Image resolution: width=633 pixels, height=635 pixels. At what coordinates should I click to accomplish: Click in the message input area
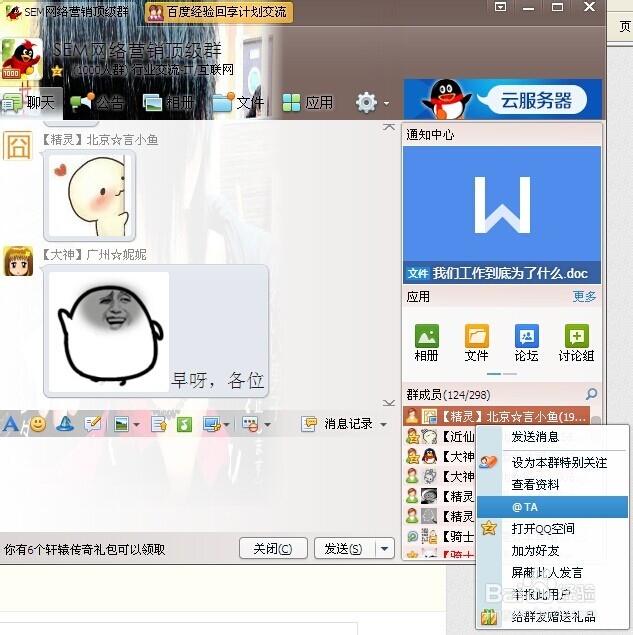click(x=198, y=484)
